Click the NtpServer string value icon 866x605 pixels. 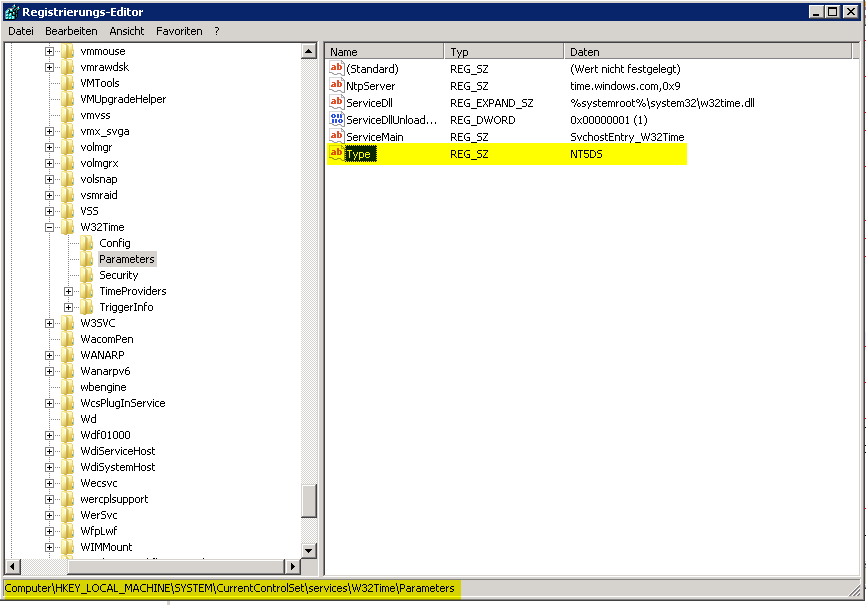pos(336,86)
